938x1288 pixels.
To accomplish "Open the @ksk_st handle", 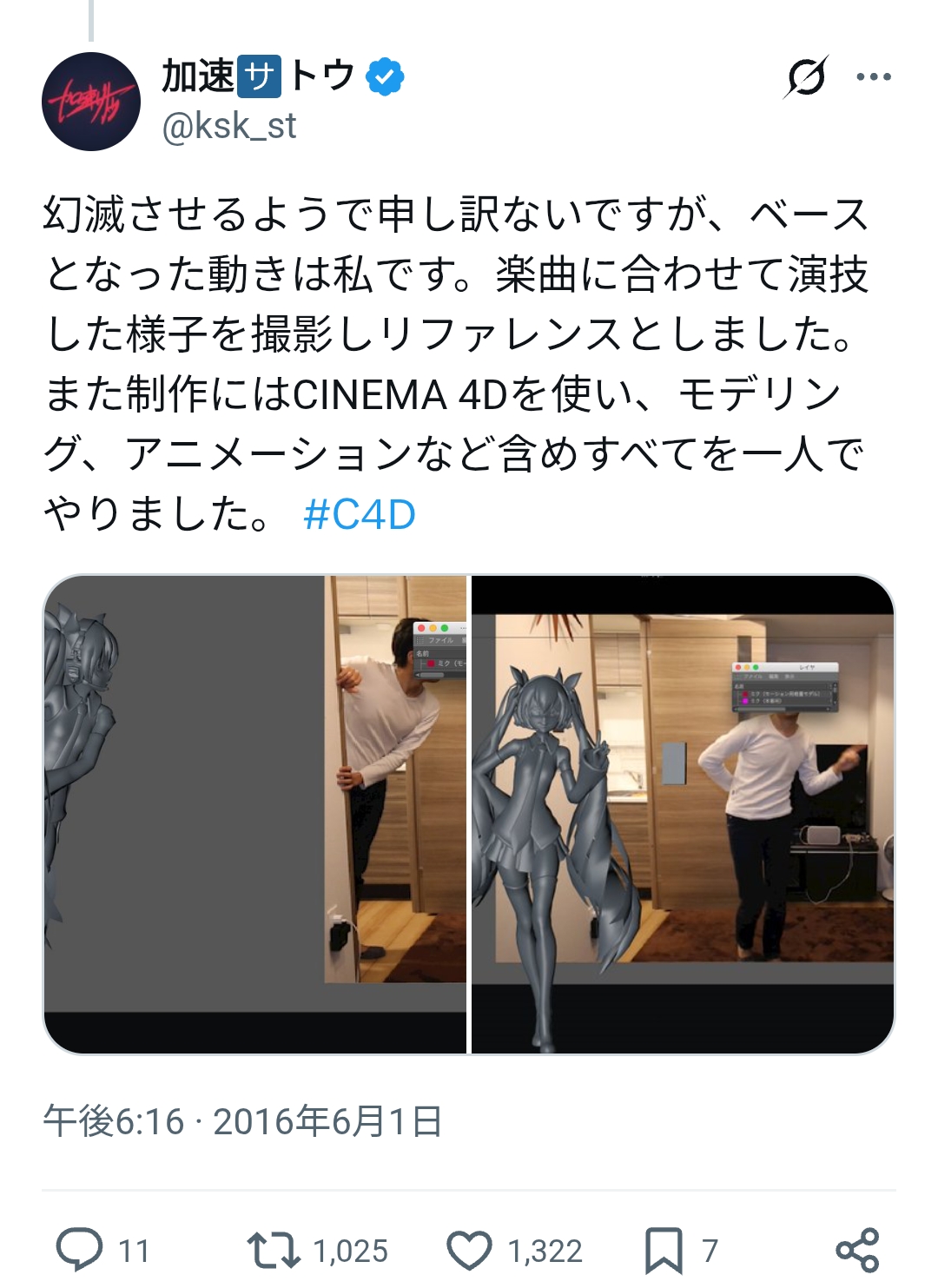I will pyautogui.click(x=229, y=126).
